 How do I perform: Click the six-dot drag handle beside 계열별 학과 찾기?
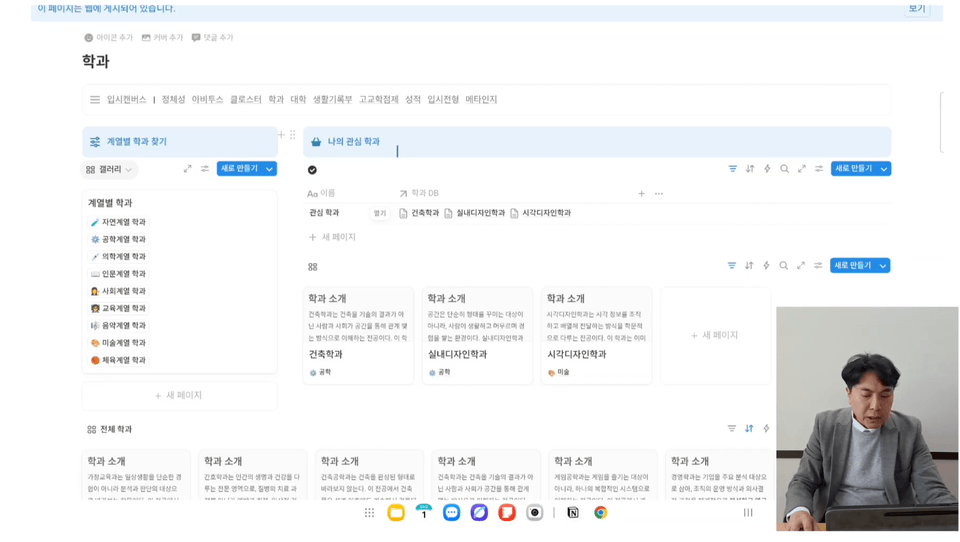[x=293, y=134]
